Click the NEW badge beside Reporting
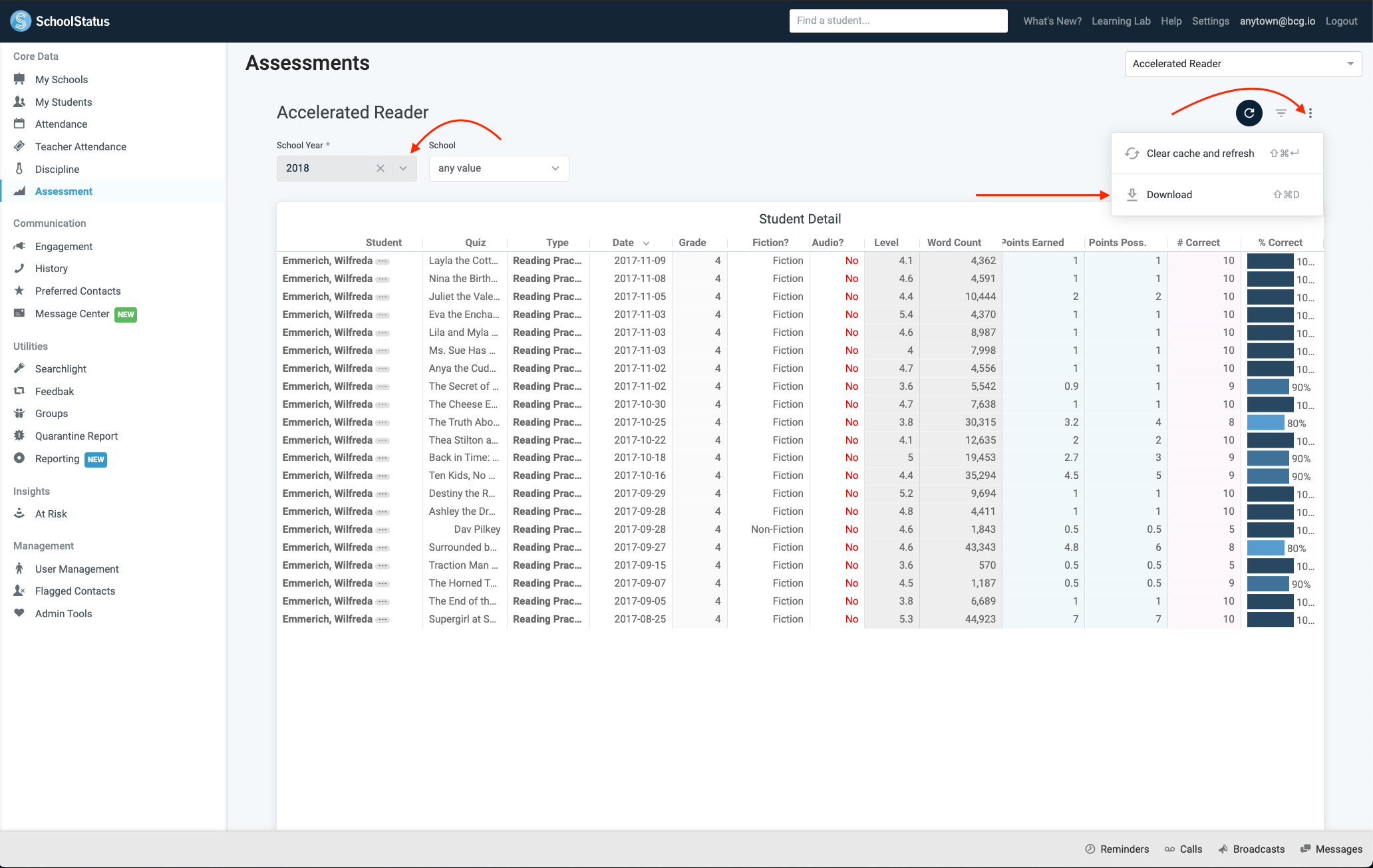The image size is (1373, 868). coord(96,460)
